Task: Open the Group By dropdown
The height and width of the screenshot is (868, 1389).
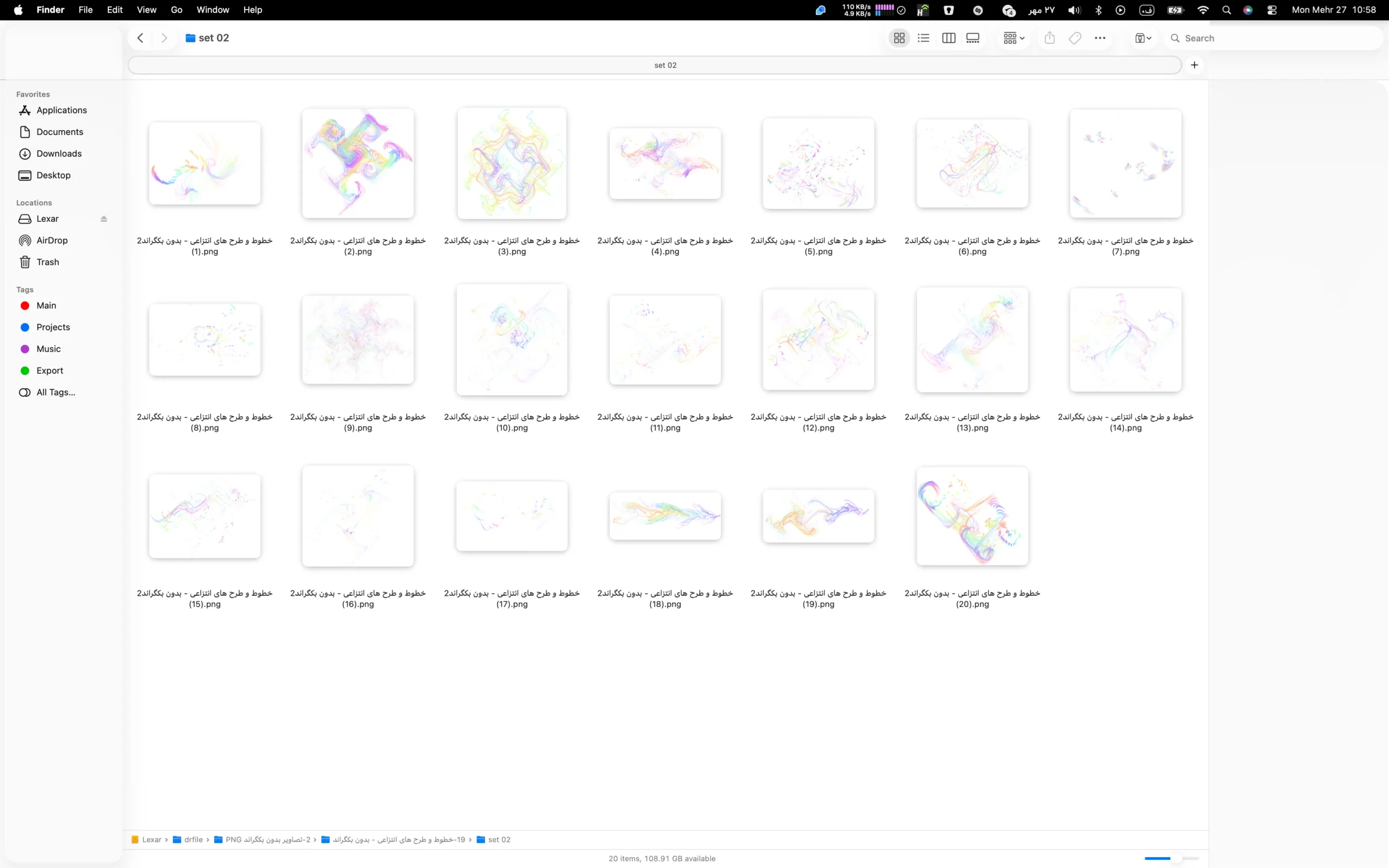Action: (x=1014, y=38)
